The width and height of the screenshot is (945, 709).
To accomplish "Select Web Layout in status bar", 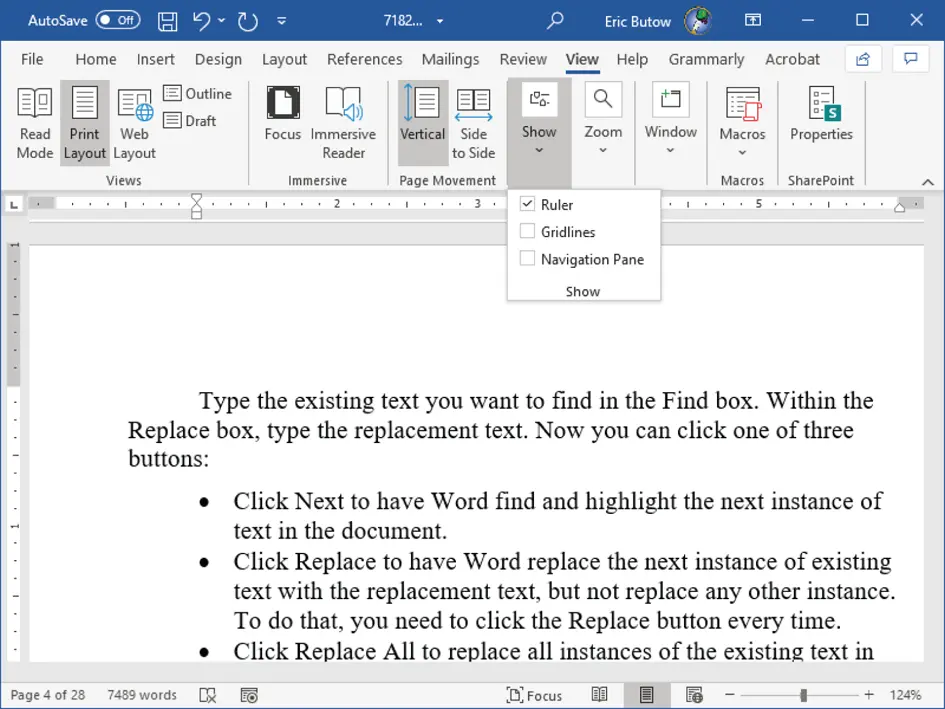I will (x=694, y=695).
